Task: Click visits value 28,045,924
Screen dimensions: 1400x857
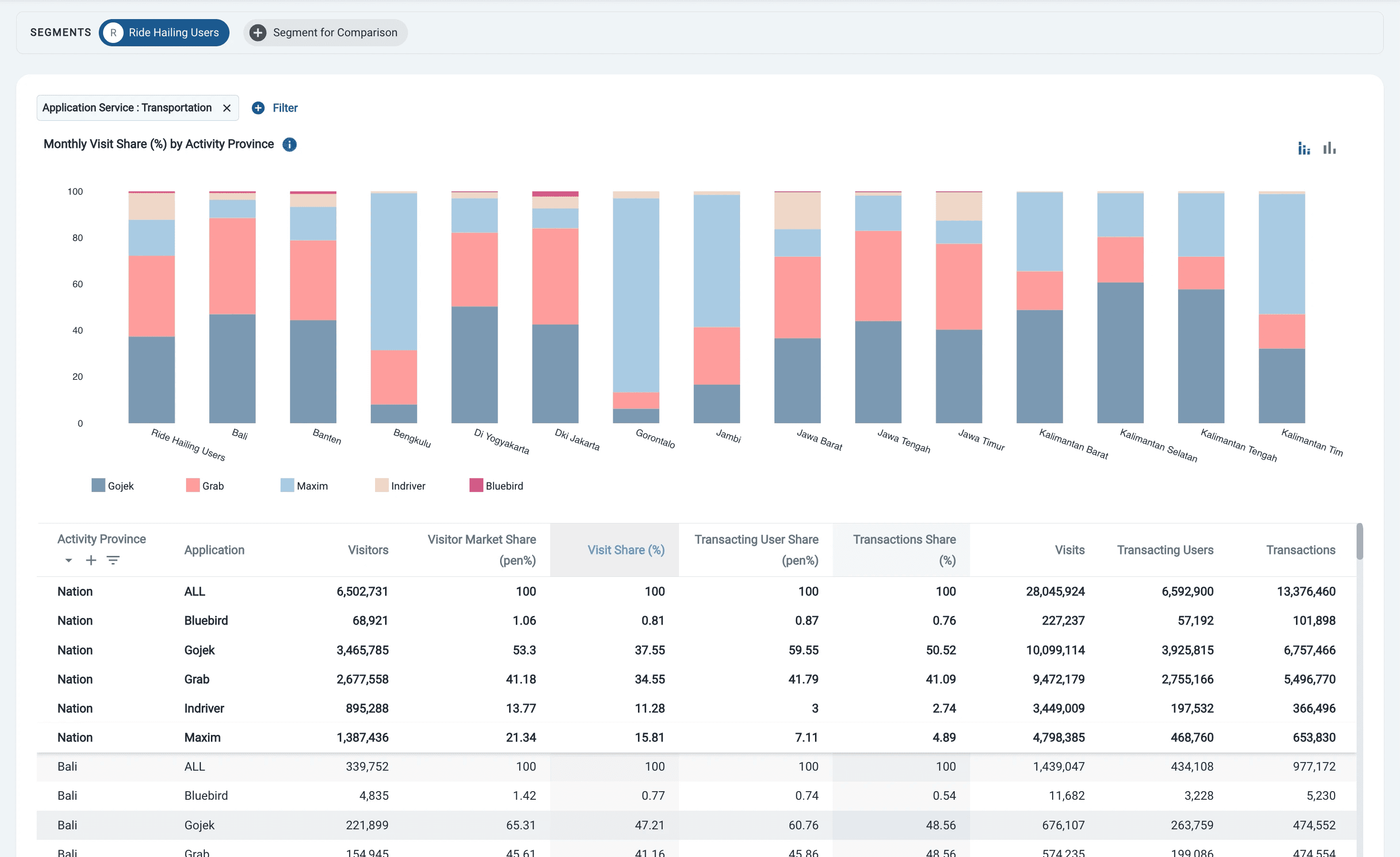Action: (x=1055, y=591)
